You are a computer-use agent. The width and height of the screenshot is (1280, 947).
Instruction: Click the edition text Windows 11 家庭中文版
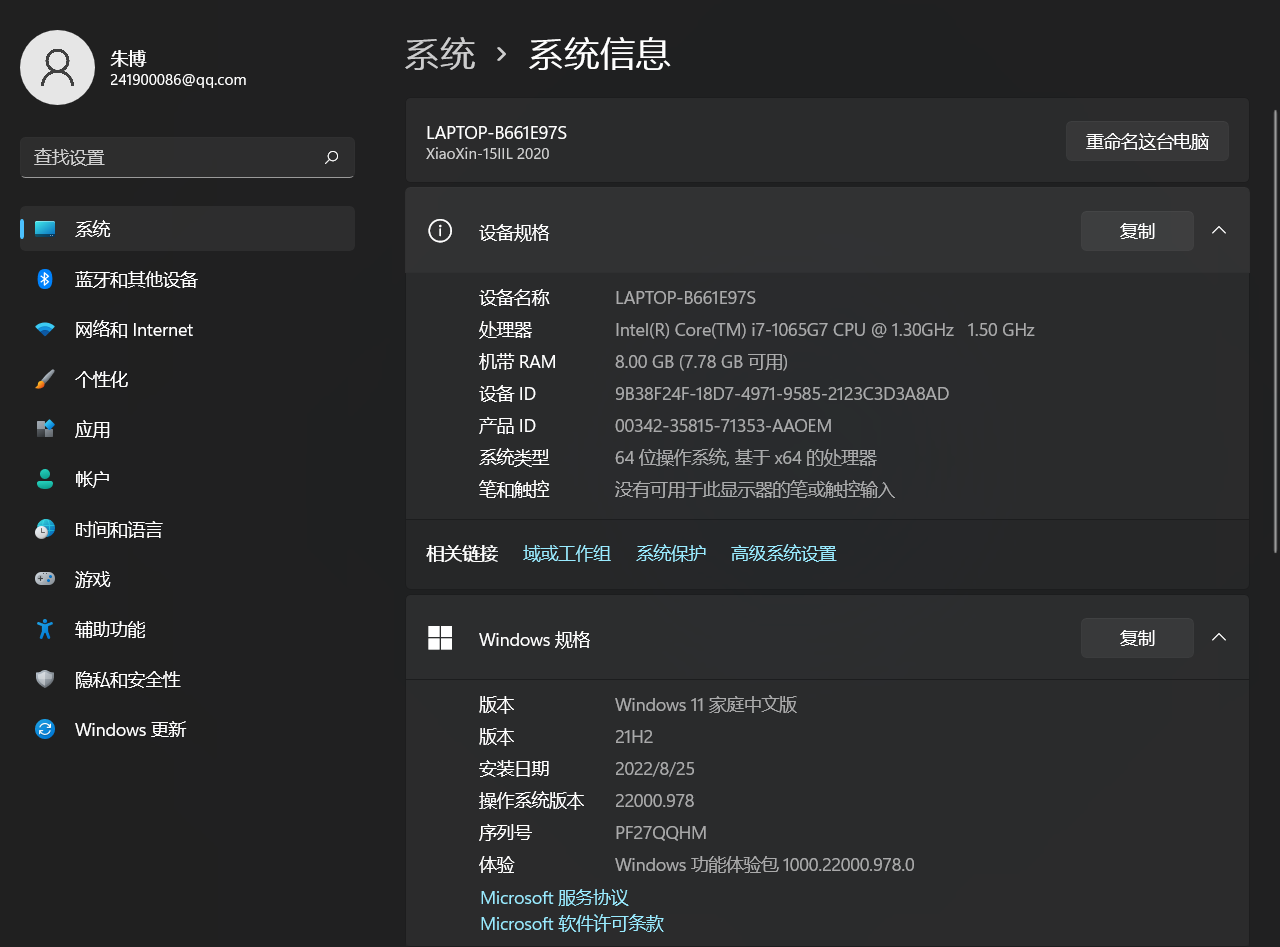(706, 705)
